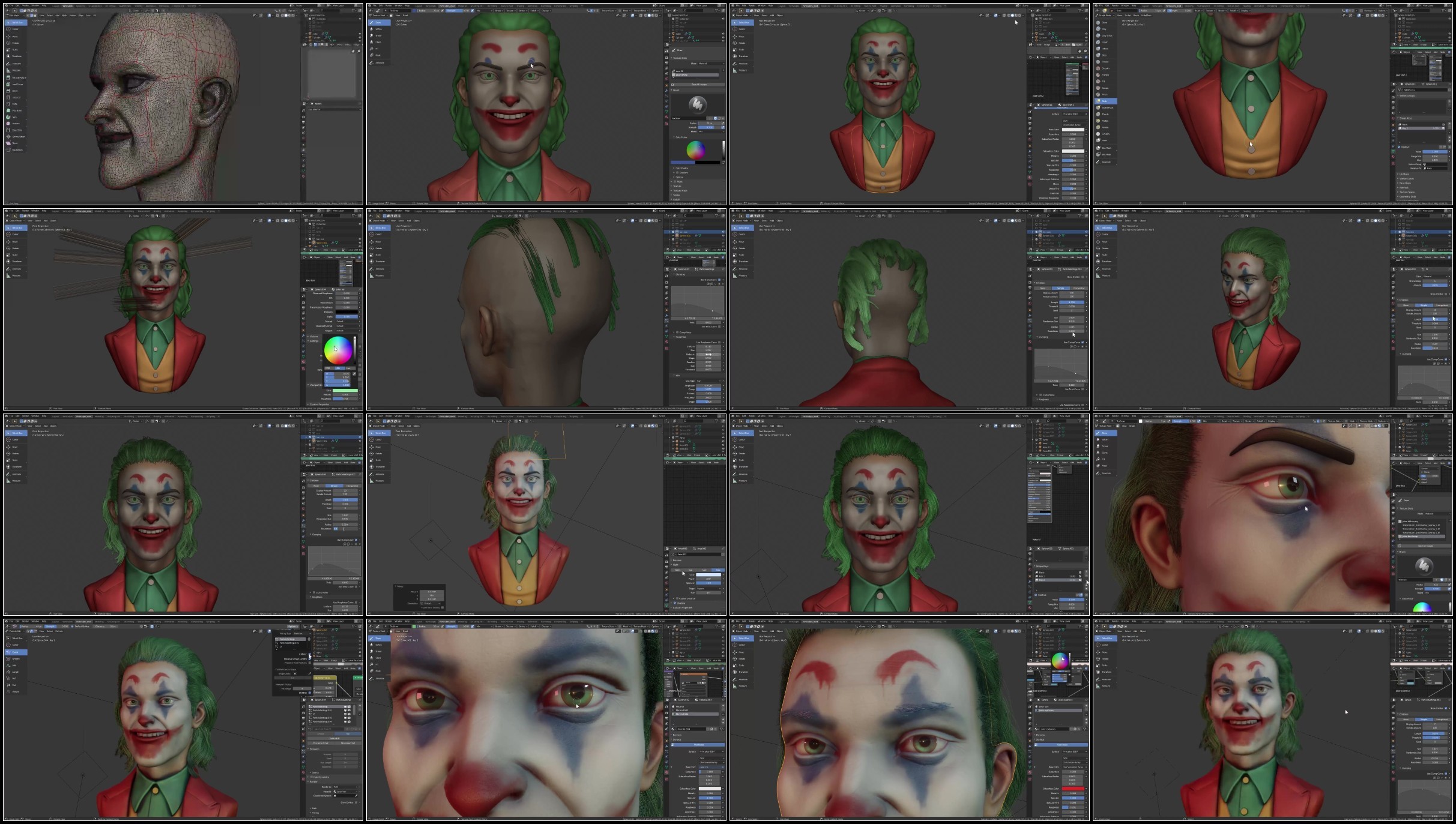
Task: Select Smear tool in the front-bust texture paint window
Action: point(379,35)
